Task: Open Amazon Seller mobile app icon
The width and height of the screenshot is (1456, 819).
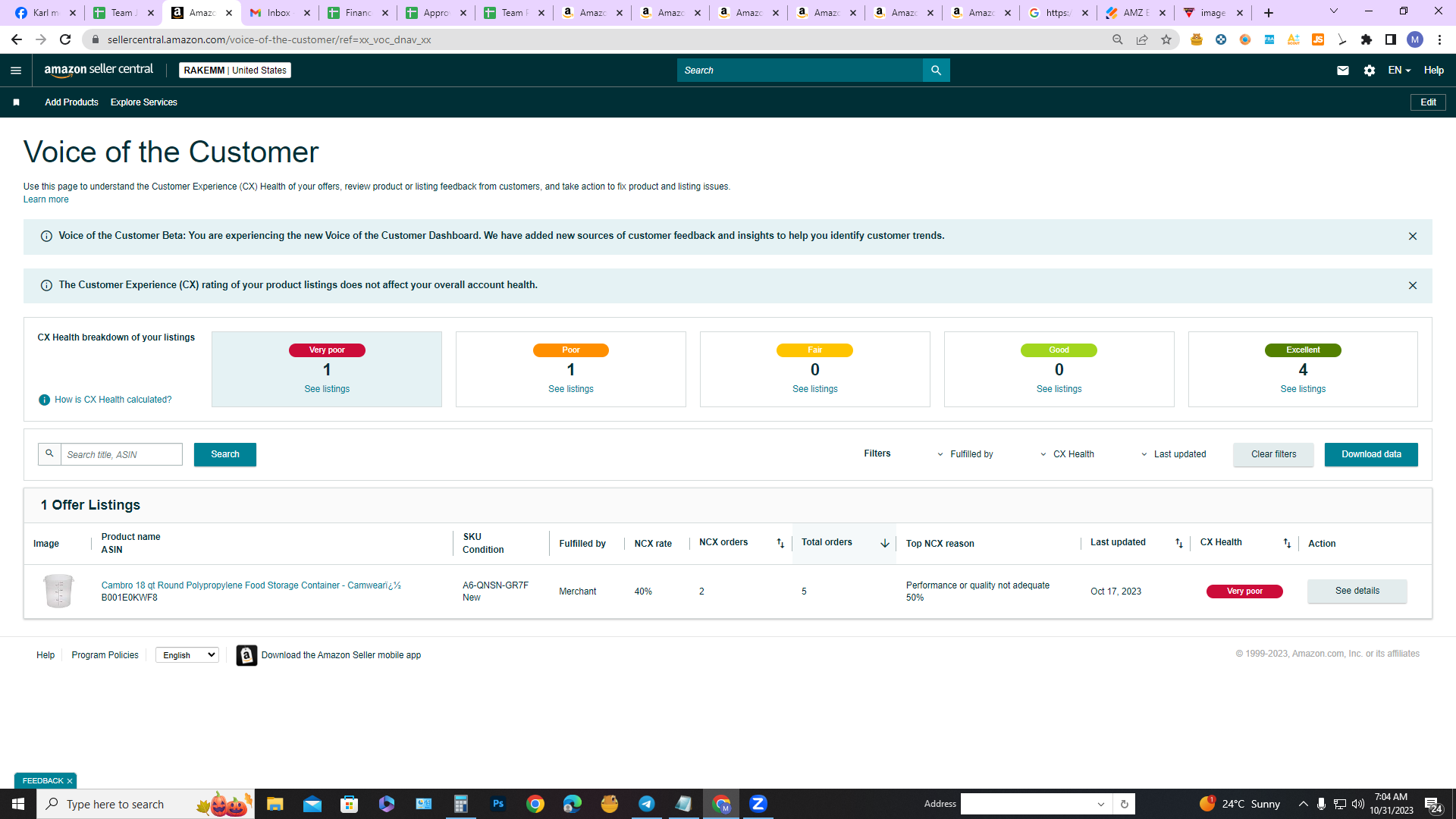Action: 246,655
